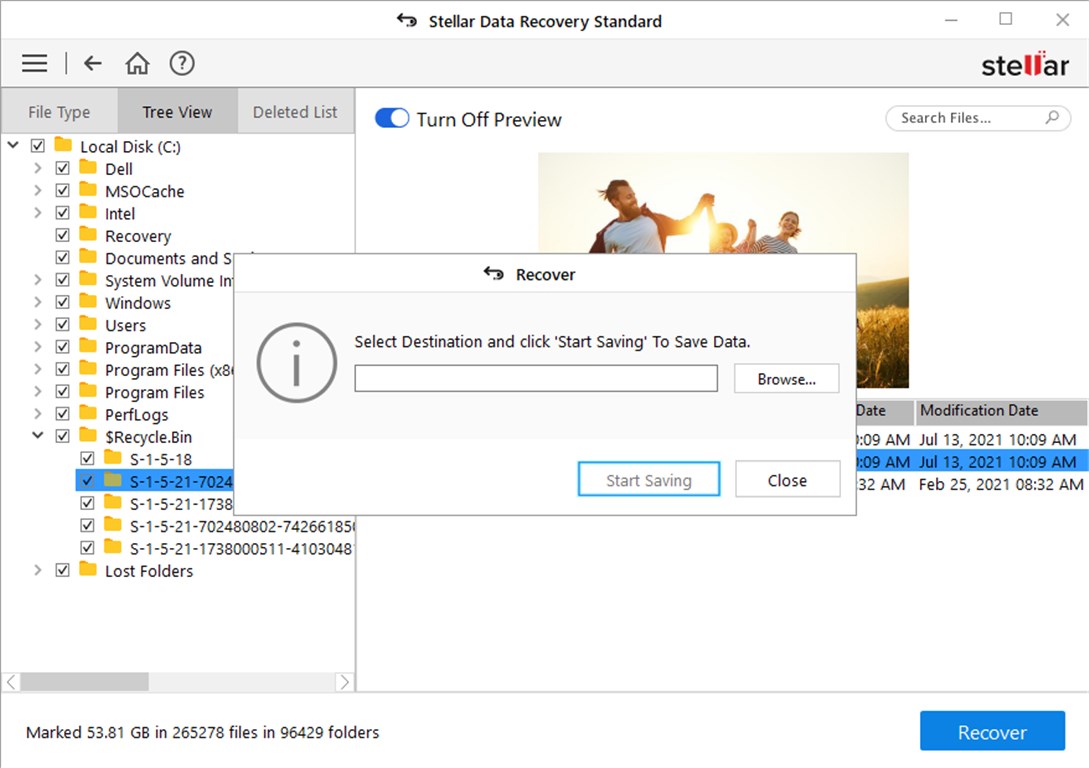1089x768 pixels.
Task: Click the ProgramData folder icon
Action: 88,345
